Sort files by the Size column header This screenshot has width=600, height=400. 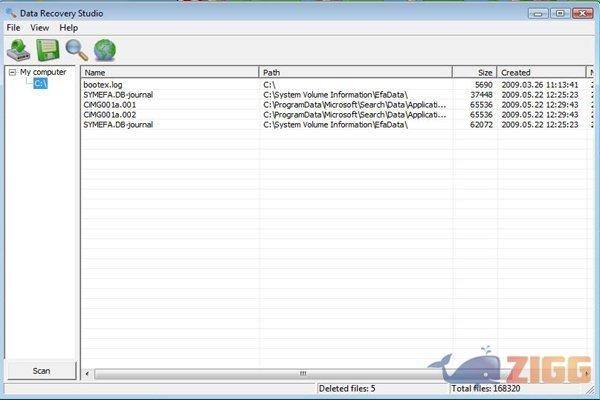click(x=474, y=72)
